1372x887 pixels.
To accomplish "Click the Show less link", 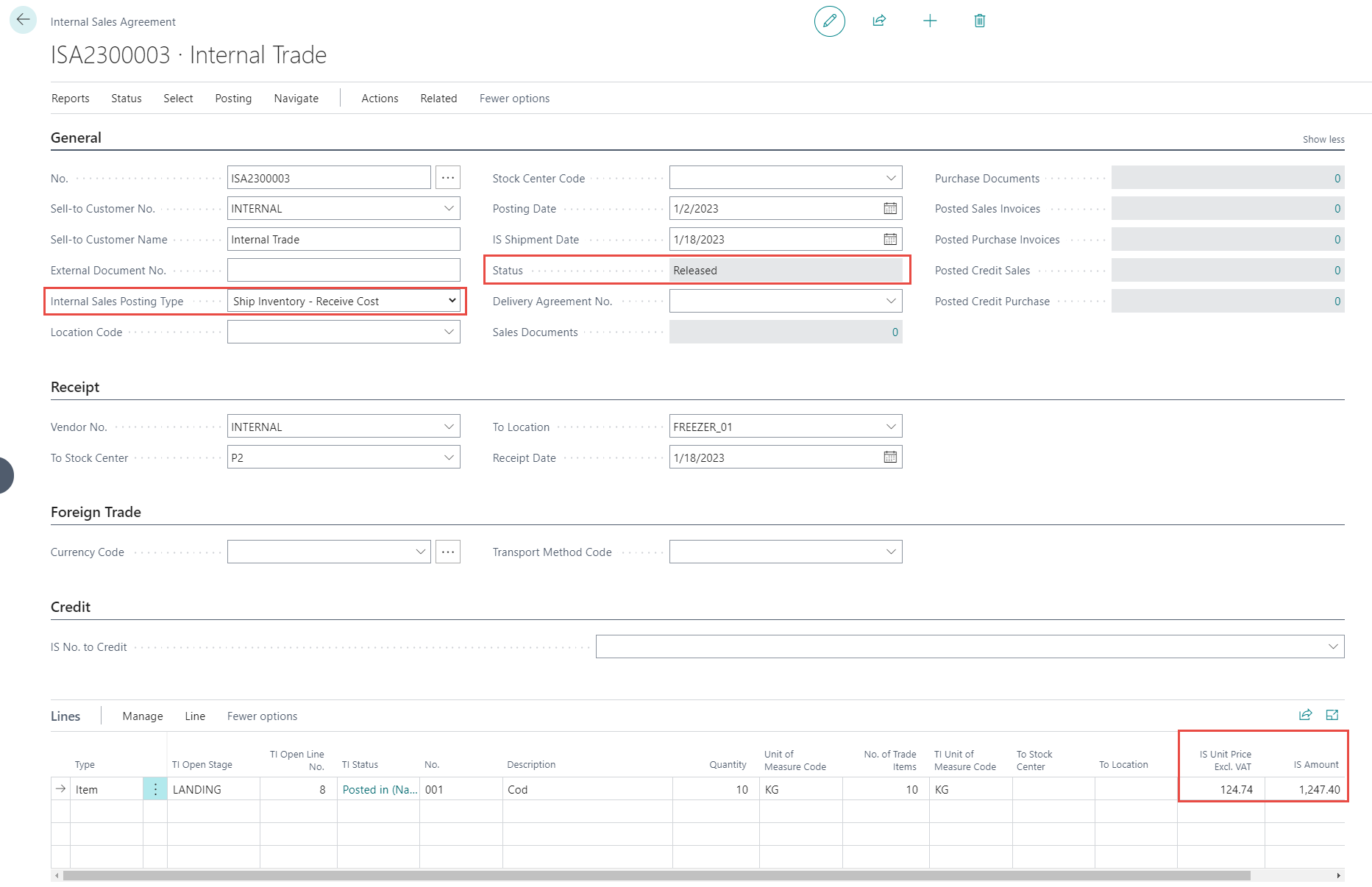I will 1323,139.
